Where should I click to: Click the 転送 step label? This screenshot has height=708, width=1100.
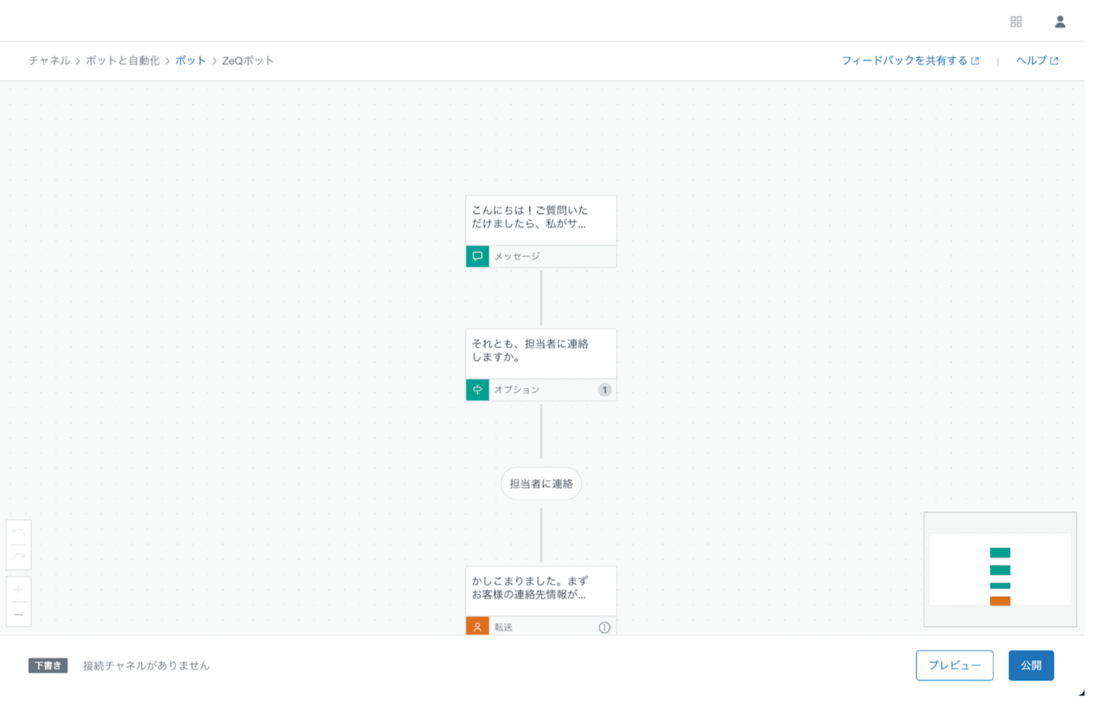[504, 627]
